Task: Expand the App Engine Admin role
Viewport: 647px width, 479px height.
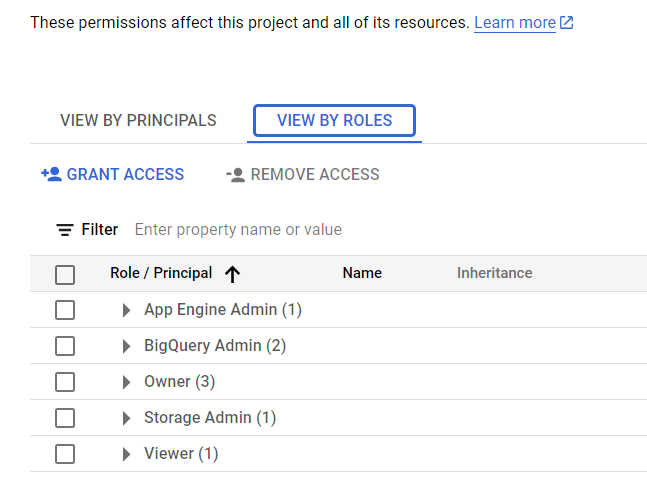Action: point(126,310)
